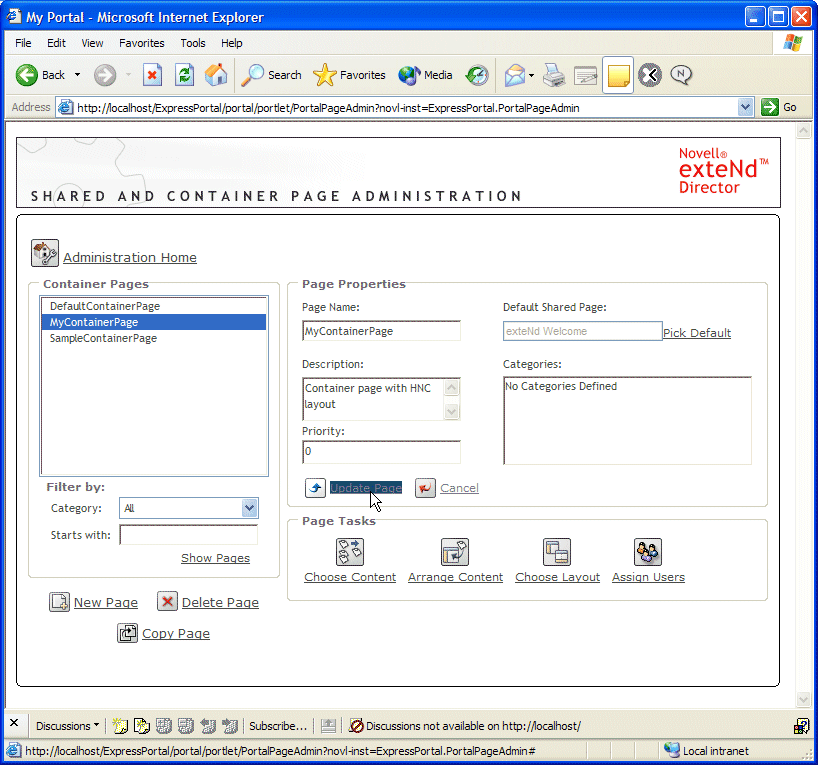Click the Administration Home key icon
Viewport: 818px width, 765px height.
(x=43, y=253)
